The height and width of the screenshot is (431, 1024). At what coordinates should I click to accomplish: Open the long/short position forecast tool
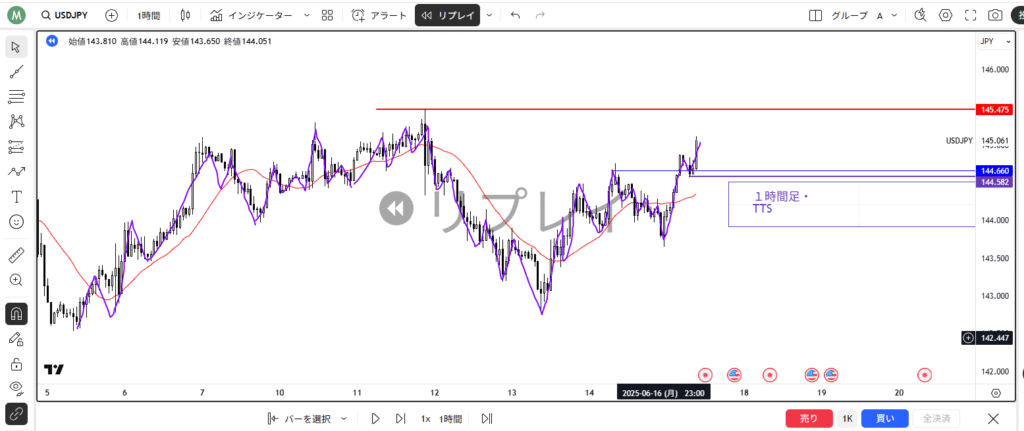(x=16, y=147)
